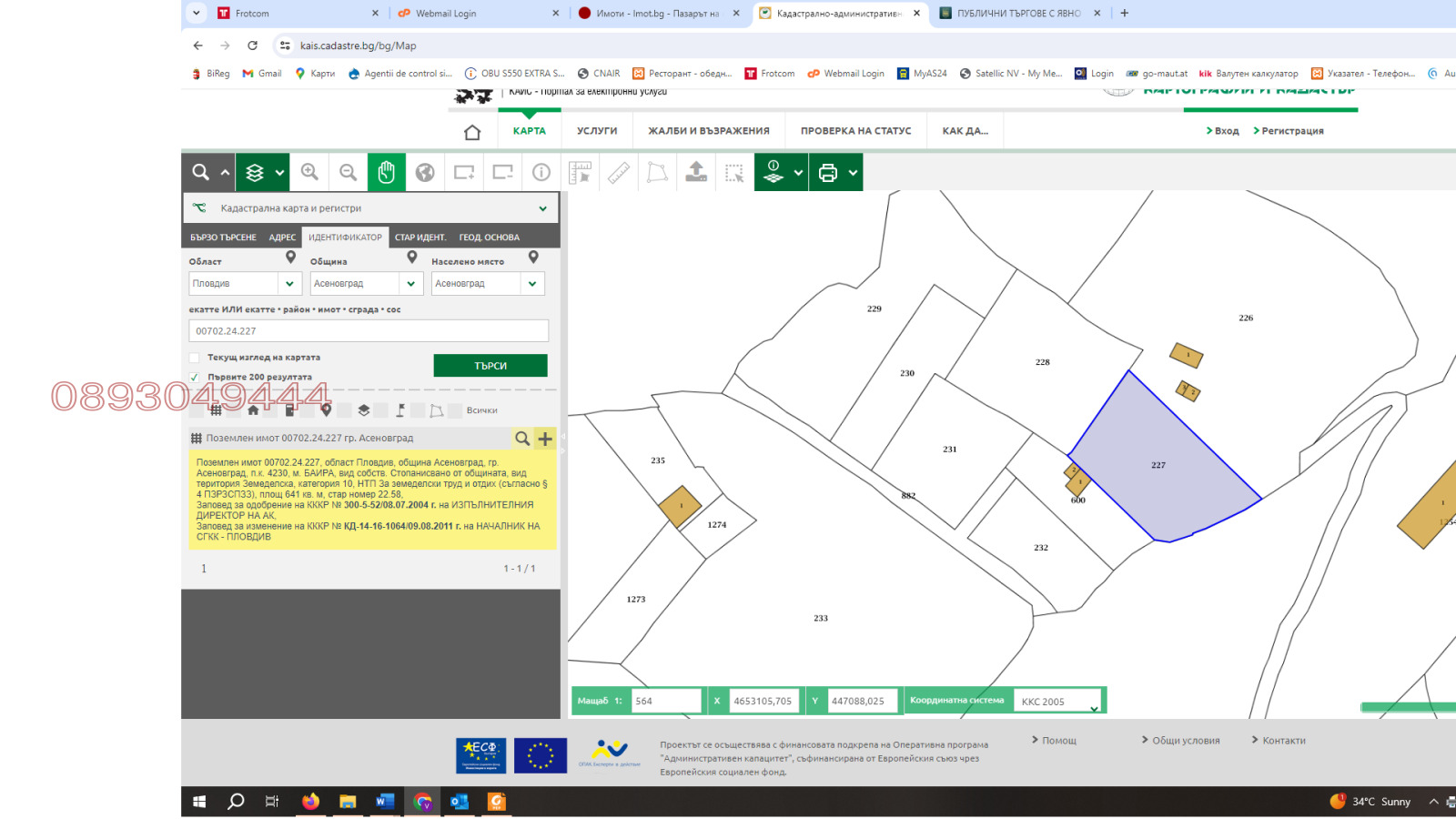Toggle the 'Всички' filter checkbox

pos(455,410)
